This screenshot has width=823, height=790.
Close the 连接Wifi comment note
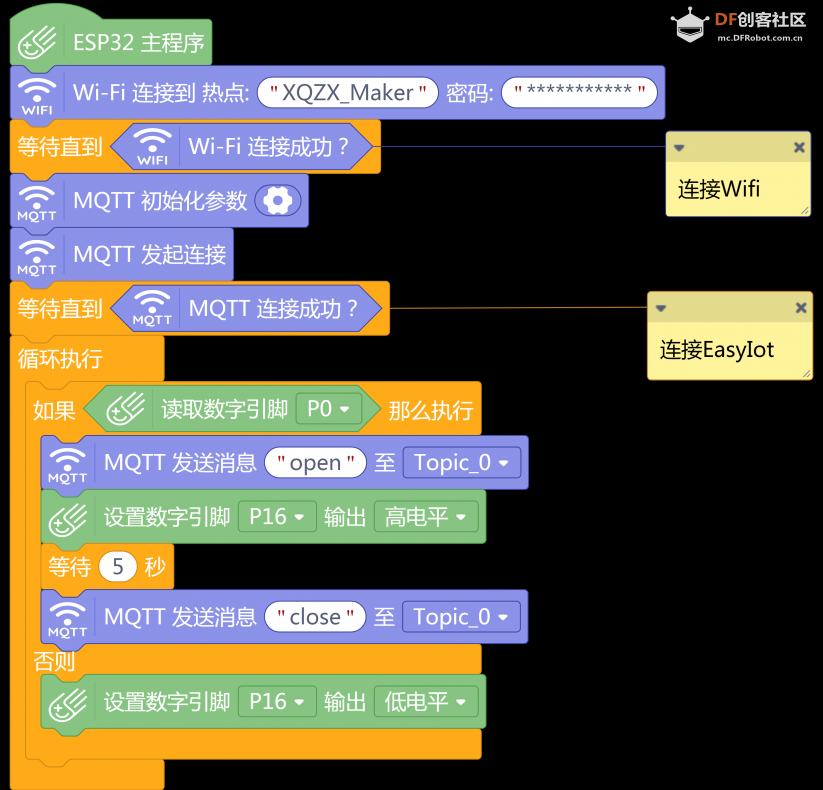pyautogui.click(x=799, y=148)
